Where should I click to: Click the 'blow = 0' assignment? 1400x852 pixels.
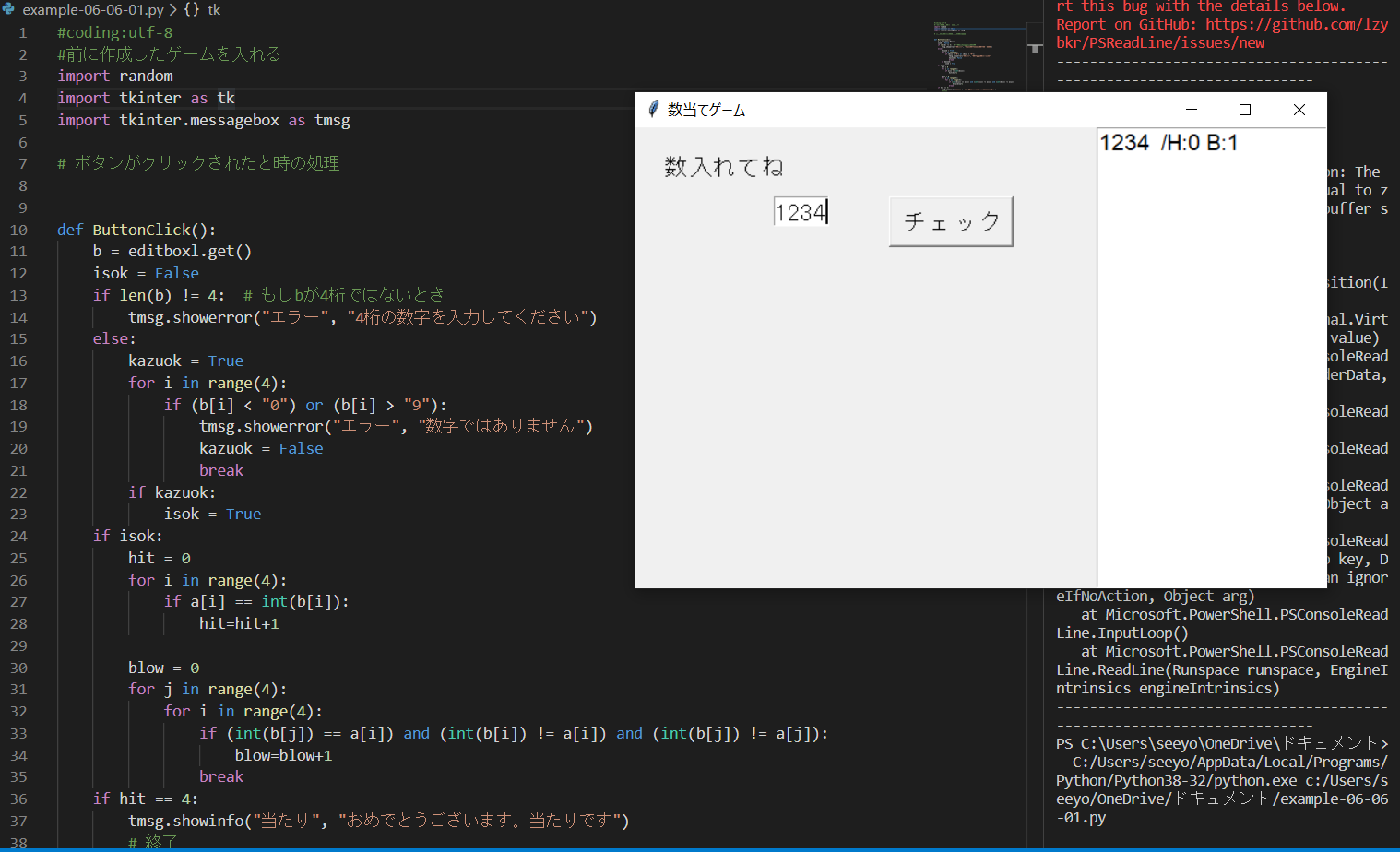[164, 668]
